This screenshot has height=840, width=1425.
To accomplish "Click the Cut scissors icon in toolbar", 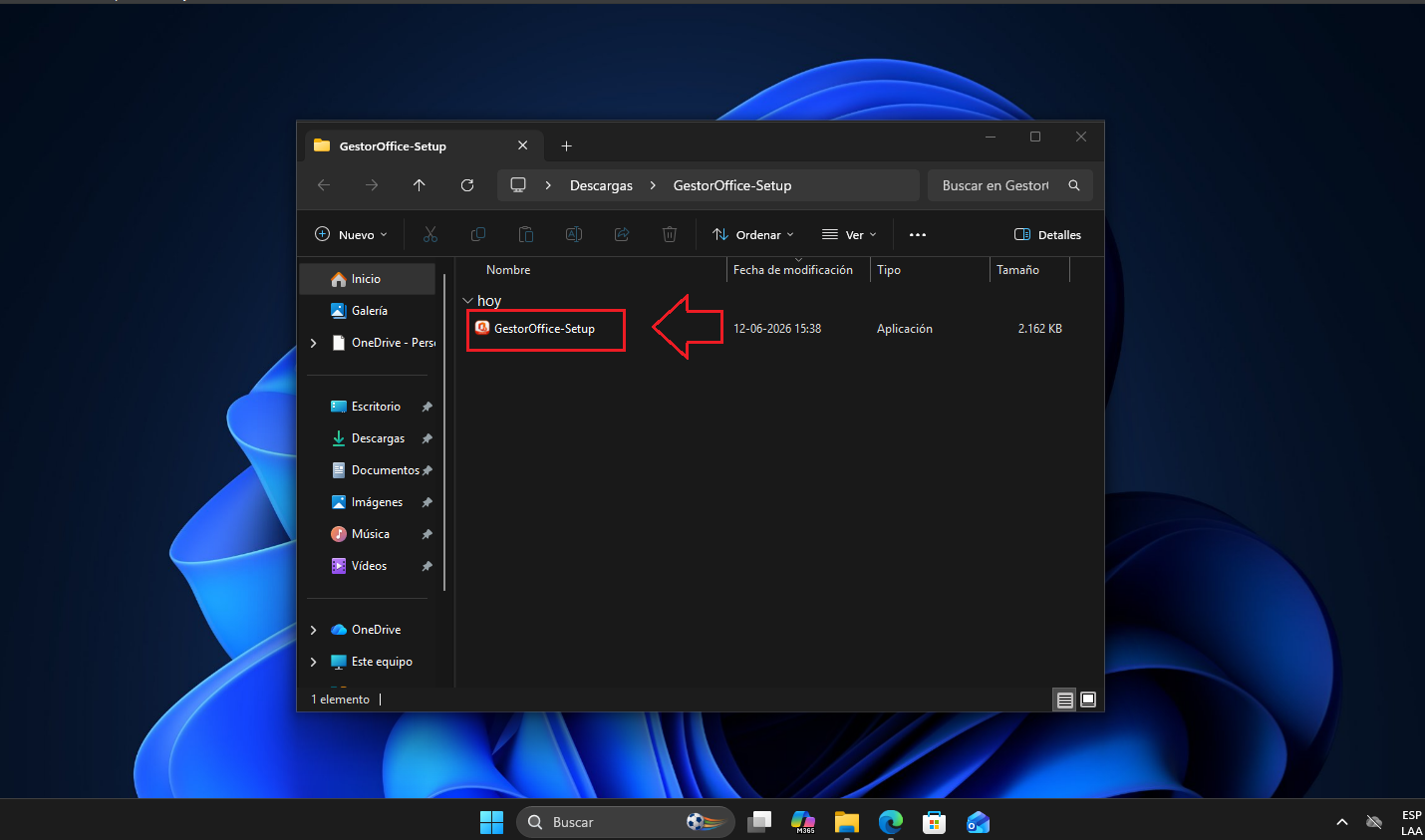I will tap(430, 235).
